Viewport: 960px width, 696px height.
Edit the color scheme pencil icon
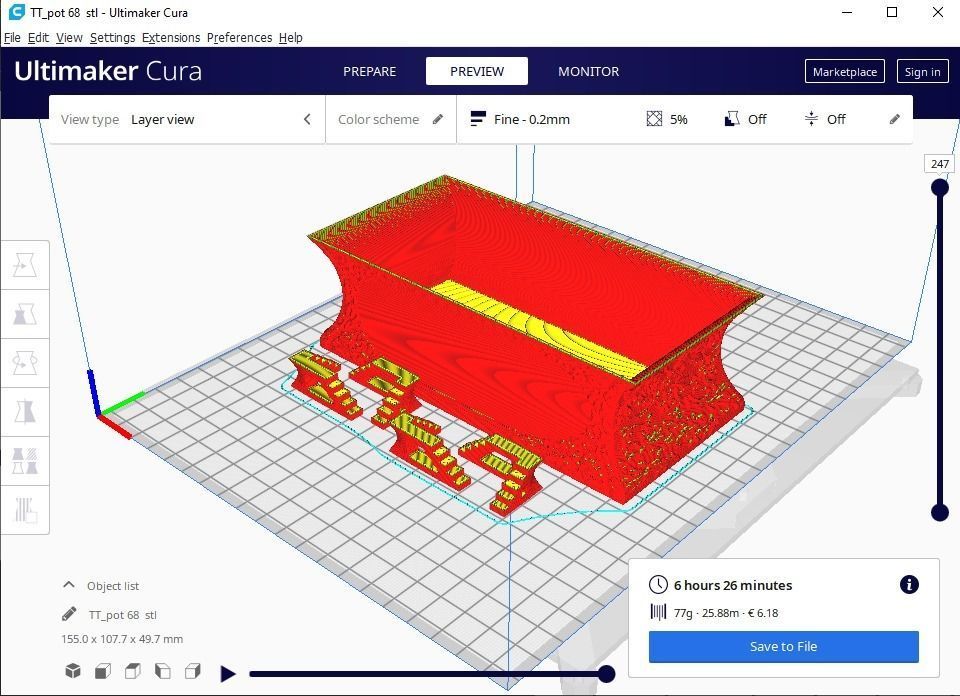click(438, 119)
